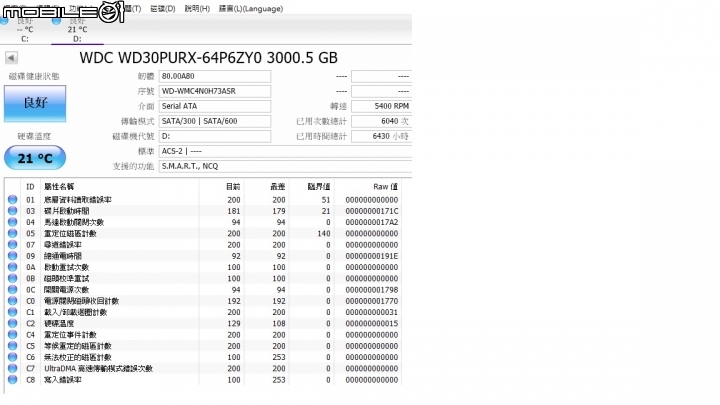The width and height of the screenshot is (720, 405).
Task: Click the drive title WDC WD30PURX-64P6ZY0 3000.5 GB
Action: click(x=208, y=58)
